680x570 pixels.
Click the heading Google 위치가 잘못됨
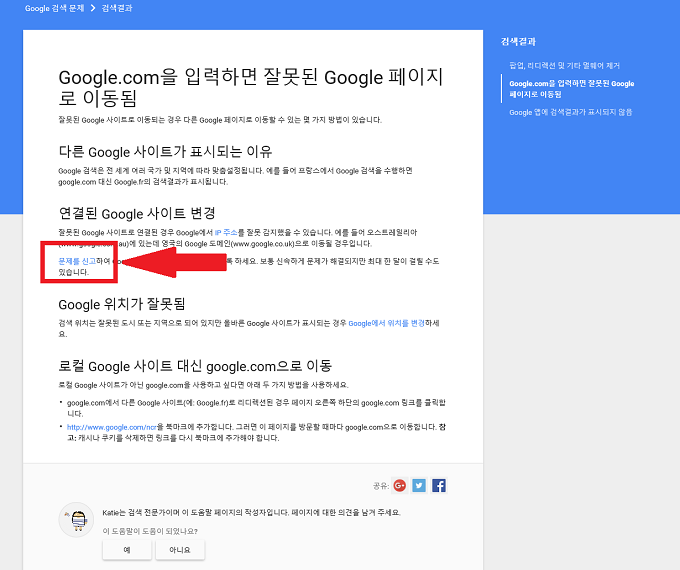point(122,304)
